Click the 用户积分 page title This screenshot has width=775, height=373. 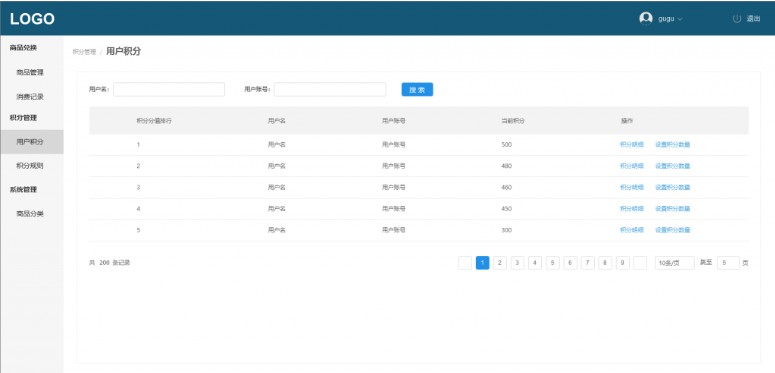[x=124, y=51]
